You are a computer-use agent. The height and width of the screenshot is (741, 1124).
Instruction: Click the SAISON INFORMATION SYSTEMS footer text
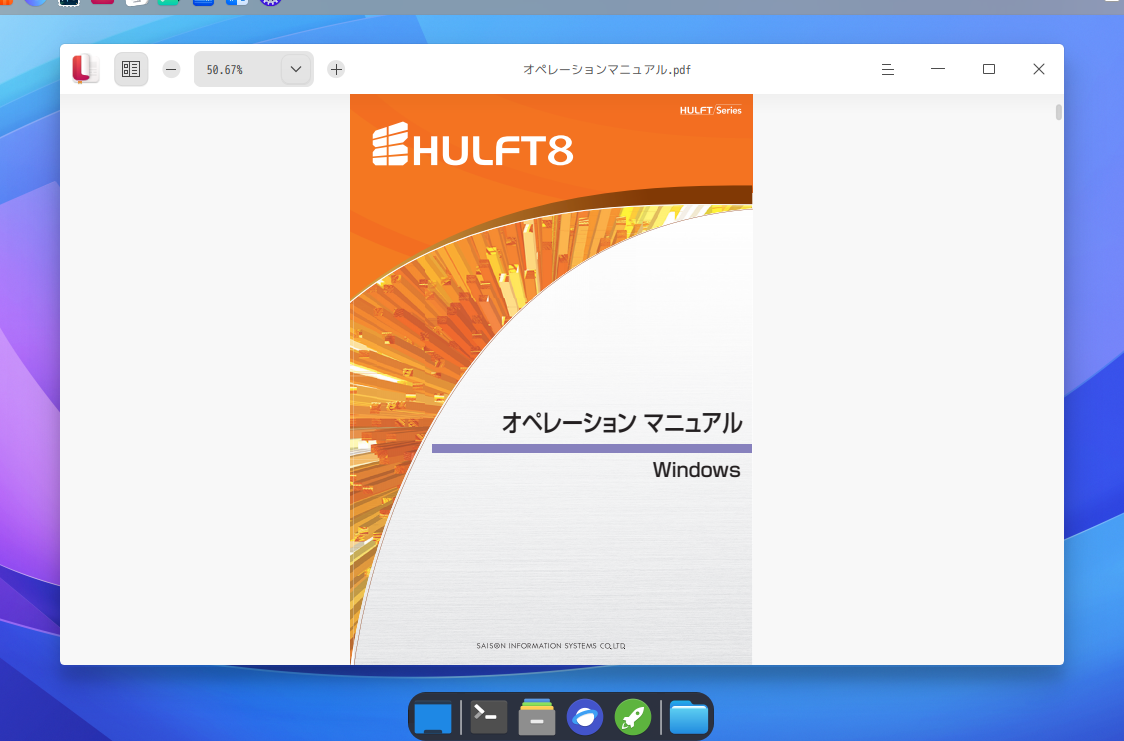point(551,646)
